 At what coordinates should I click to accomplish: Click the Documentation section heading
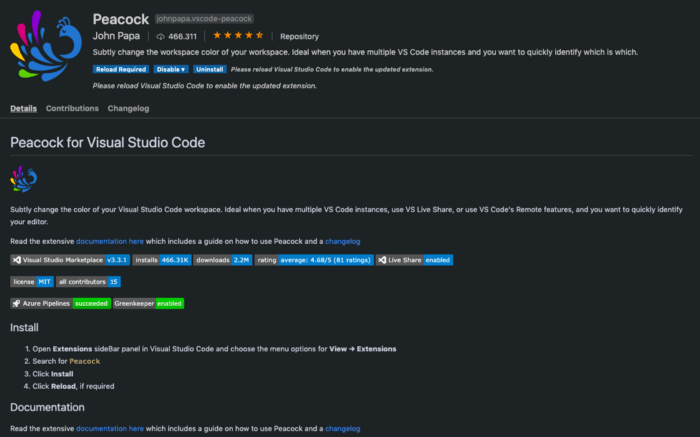tap(47, 407)
